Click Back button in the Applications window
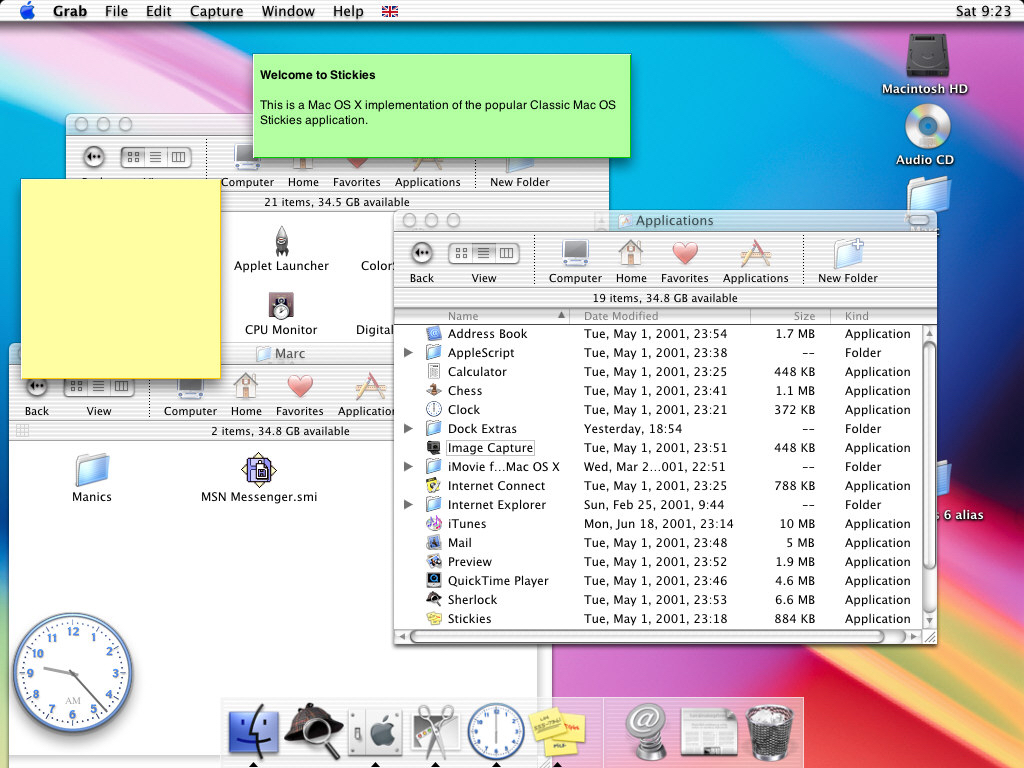This screenshot has height=768, width=1024. pos(422,254)
